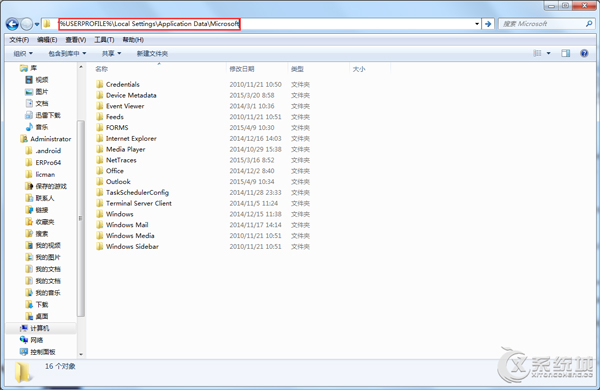The height and width of the screenshot is (390, 600).
Task: Open the view options dropdown arrow
Action: (548, 53)
